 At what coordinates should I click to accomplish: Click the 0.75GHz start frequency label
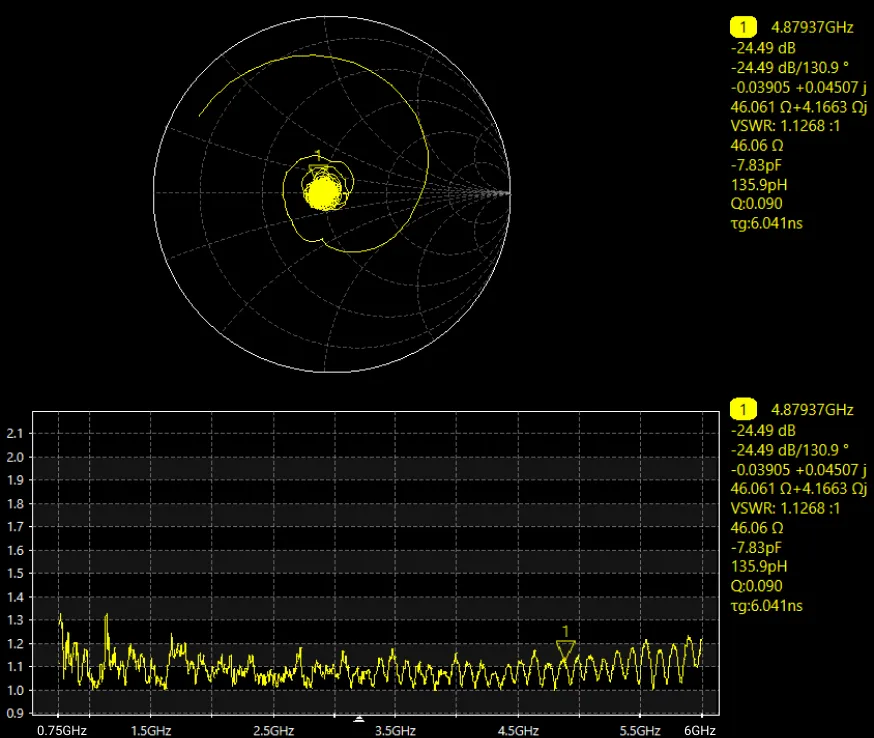[62, 730]
